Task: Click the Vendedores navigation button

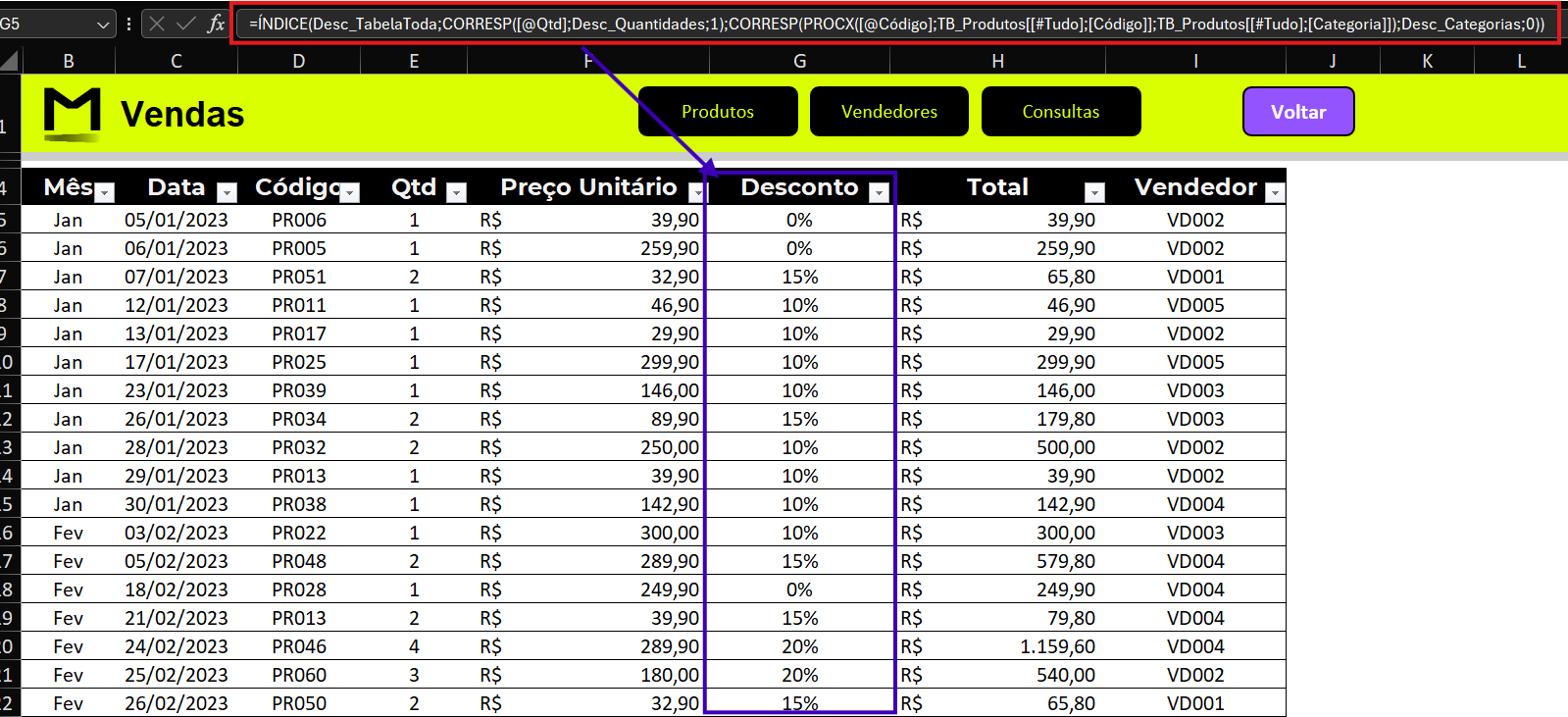Action: pyautogui.click(x=889, y=112)
